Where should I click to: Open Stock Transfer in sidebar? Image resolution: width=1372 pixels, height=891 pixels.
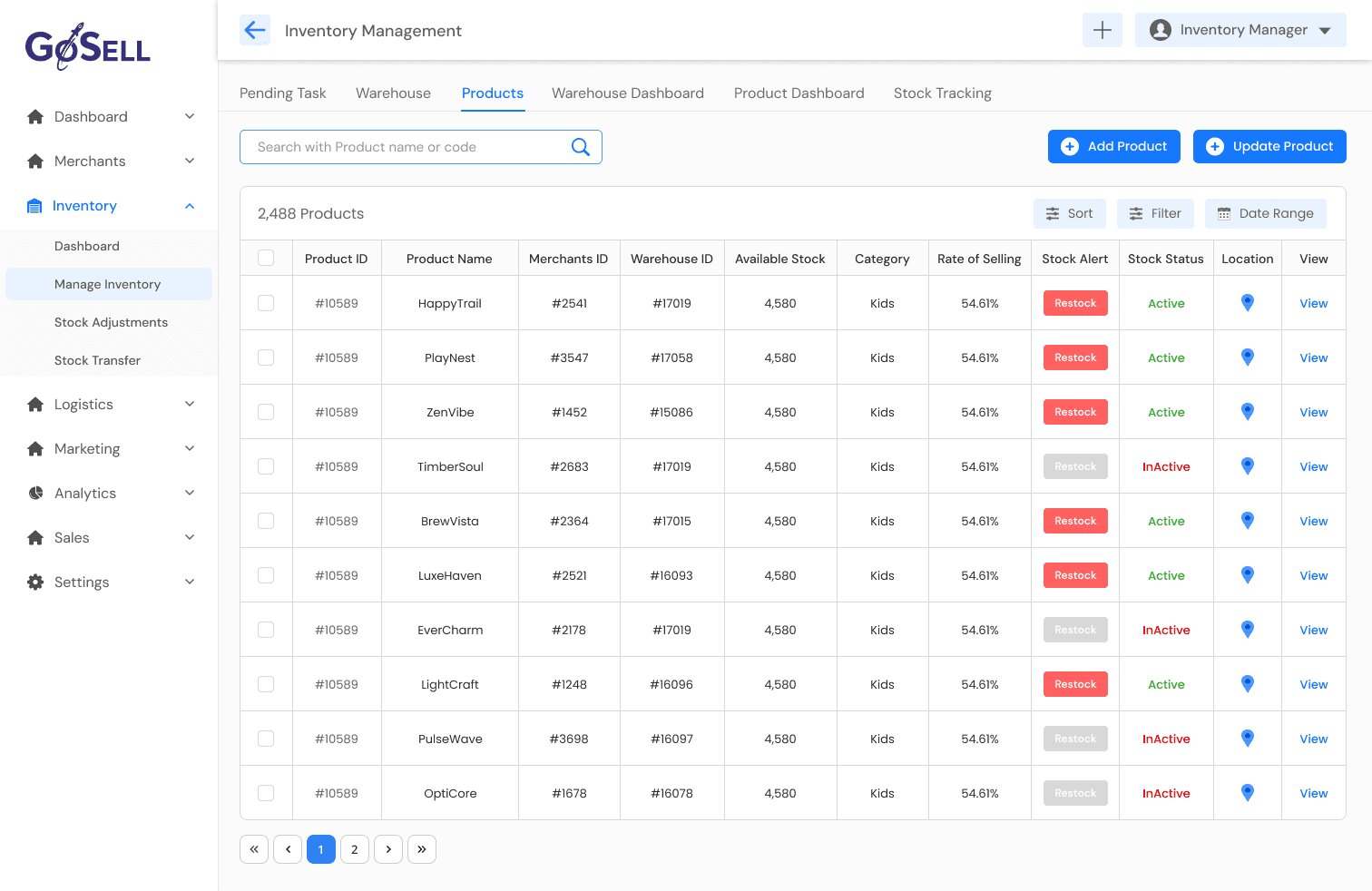97,360
